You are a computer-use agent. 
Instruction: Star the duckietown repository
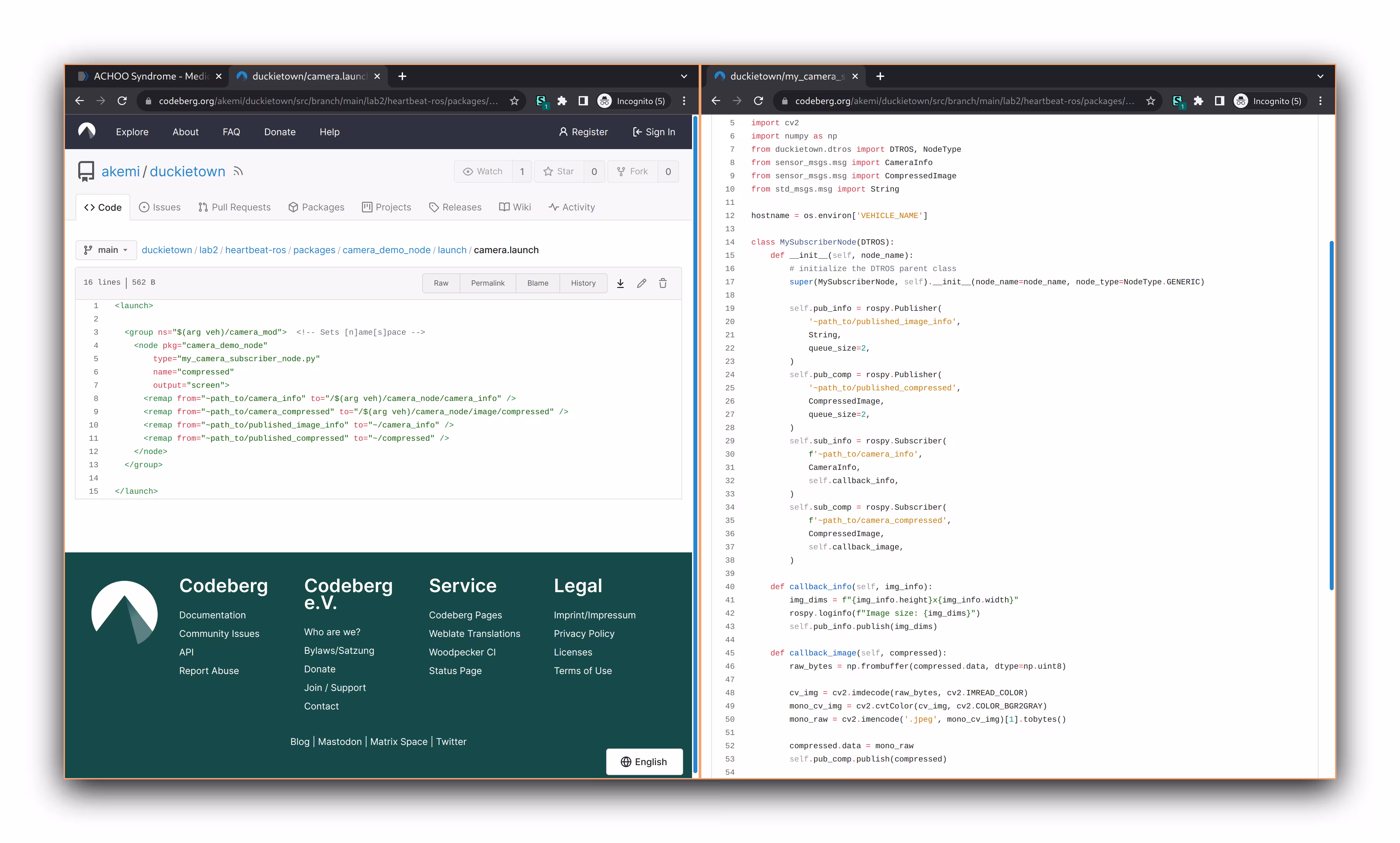pyautogui.click(x=558, y=171)
